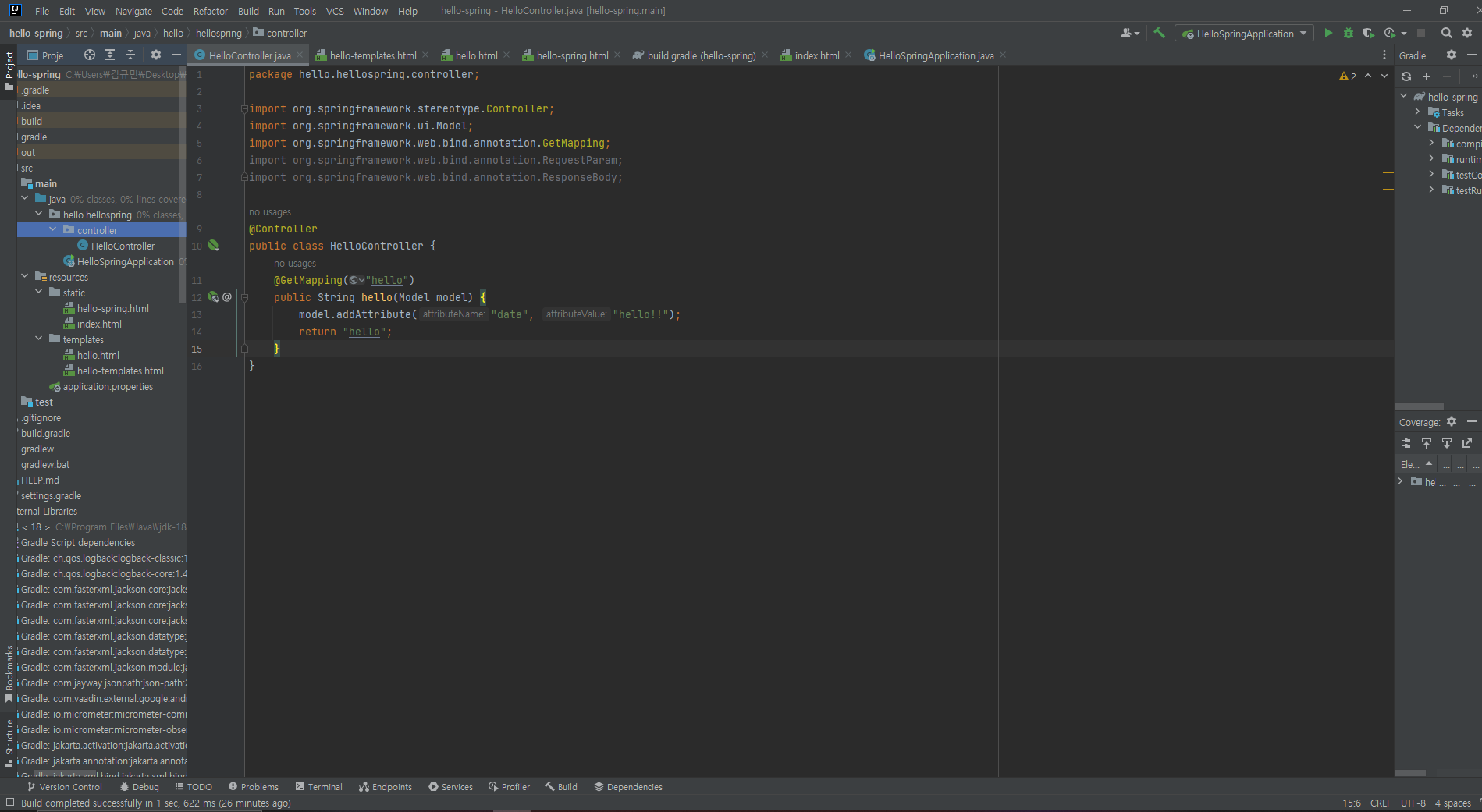
Task: Run HelloSpringApplication with the green play icon
Action: 1328,33
